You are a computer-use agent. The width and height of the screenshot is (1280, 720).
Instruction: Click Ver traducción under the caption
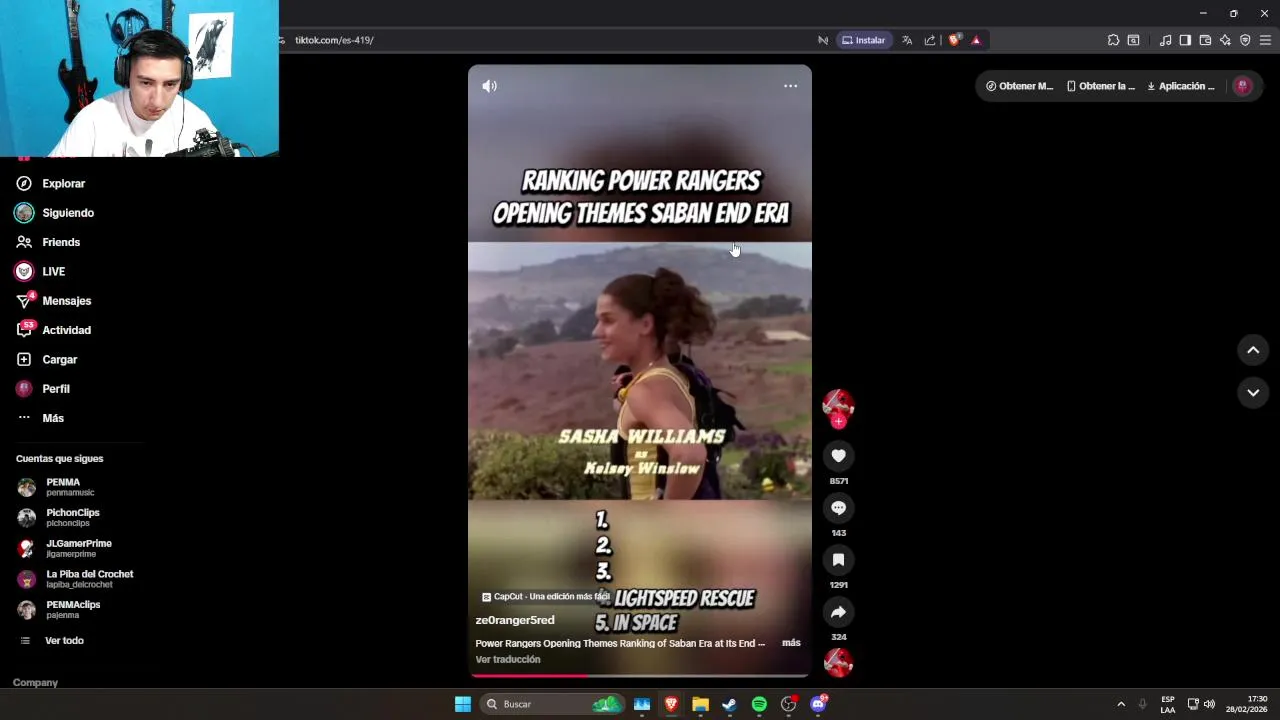508,660
